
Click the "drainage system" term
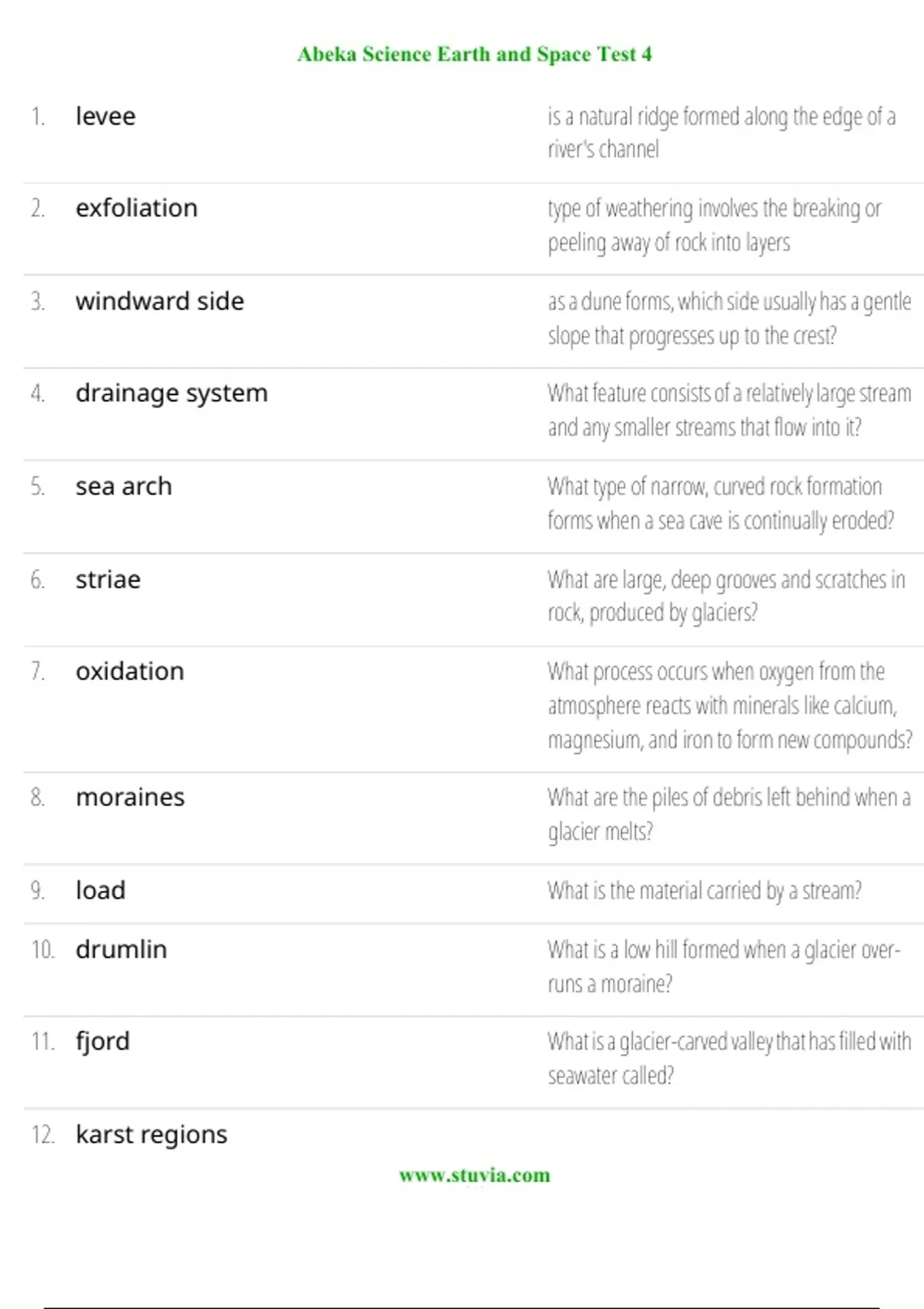[x=171, y=393]
